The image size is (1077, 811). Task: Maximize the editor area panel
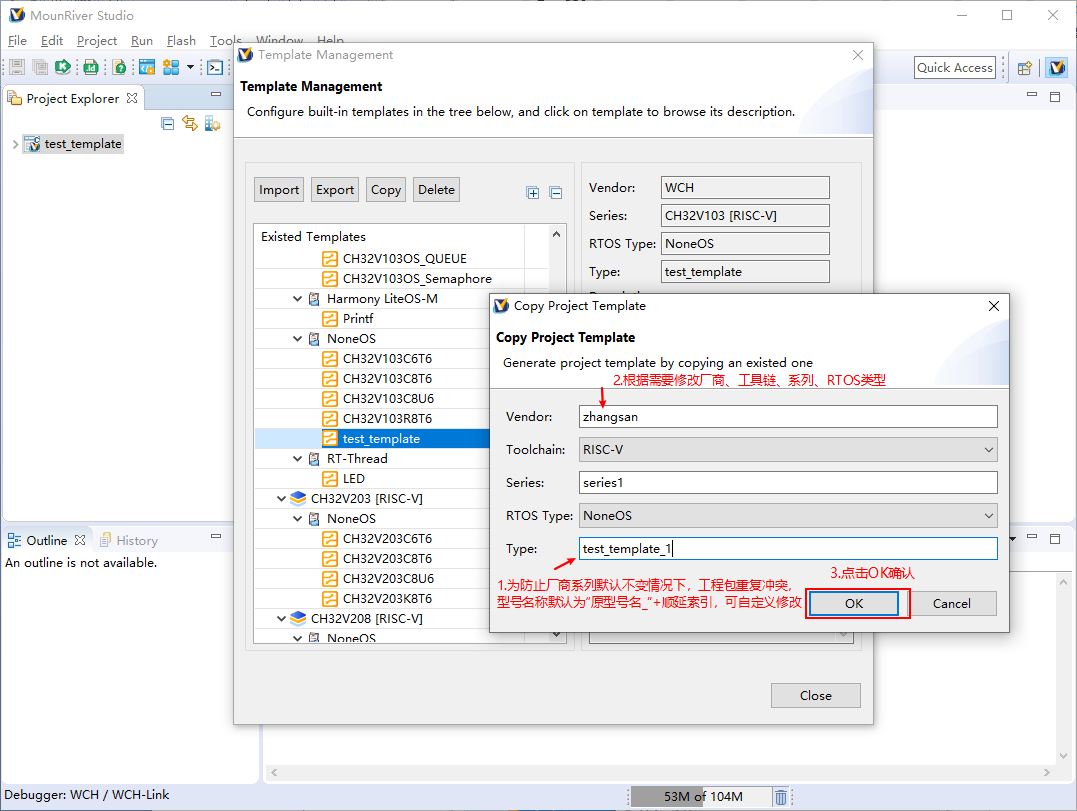click(x=1055, y=97)
